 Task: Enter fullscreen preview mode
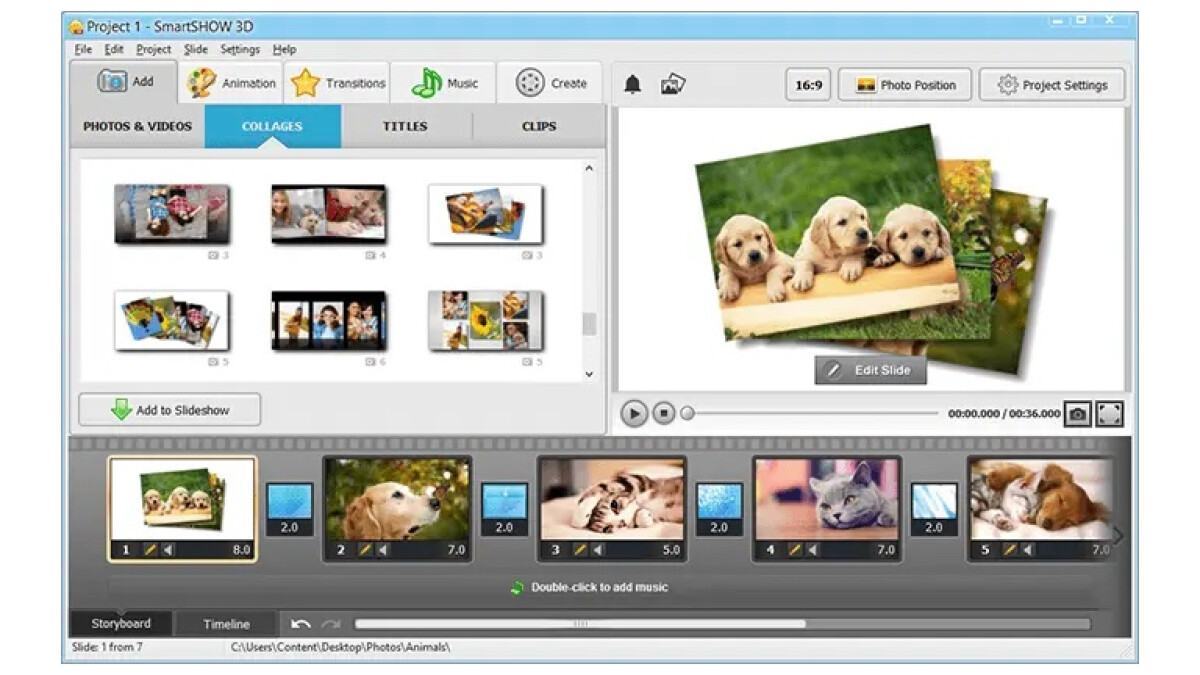pyautogui.click(x=1110, y=414)
